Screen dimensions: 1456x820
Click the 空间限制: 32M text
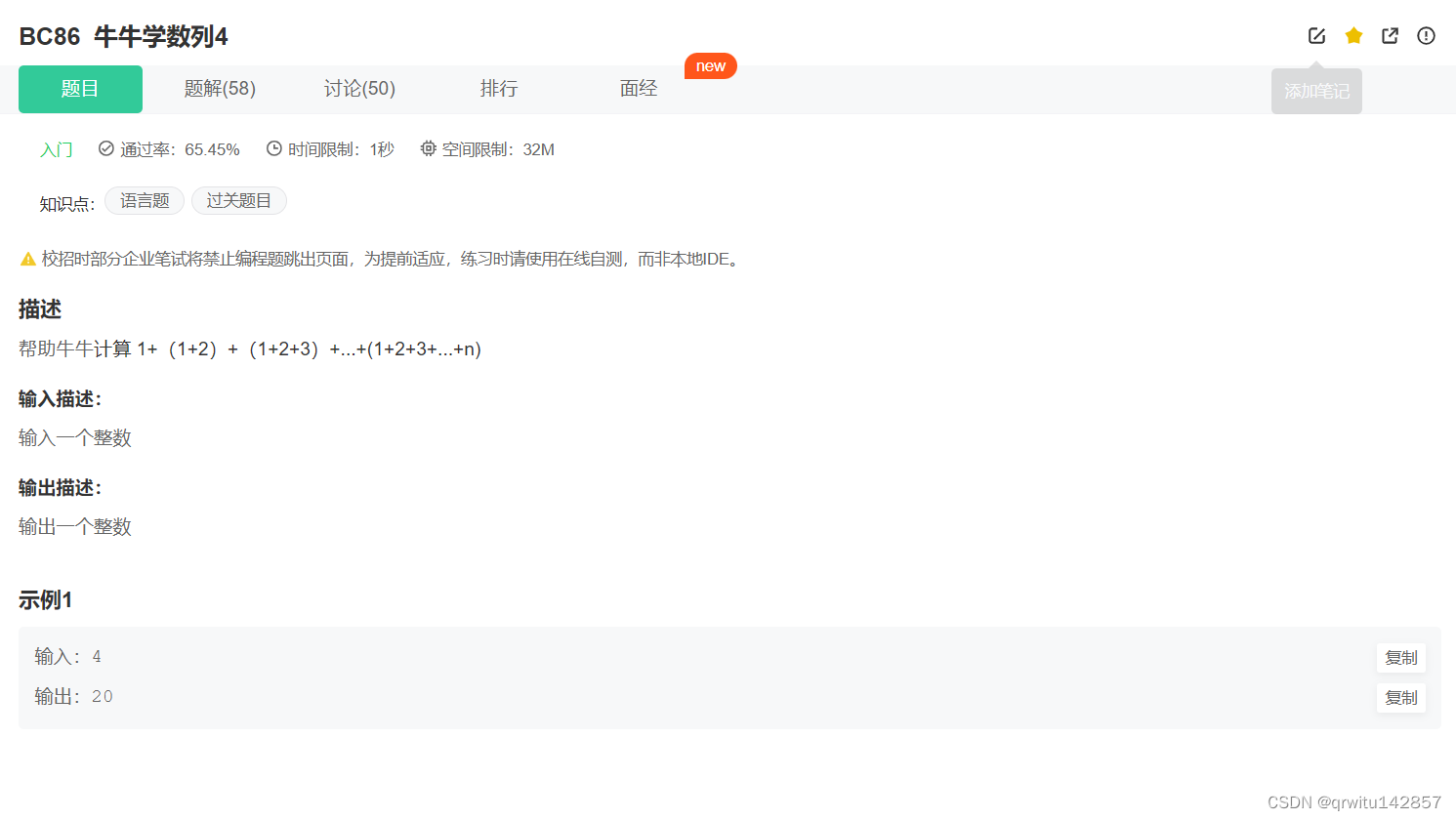click(x=498, y=149)
